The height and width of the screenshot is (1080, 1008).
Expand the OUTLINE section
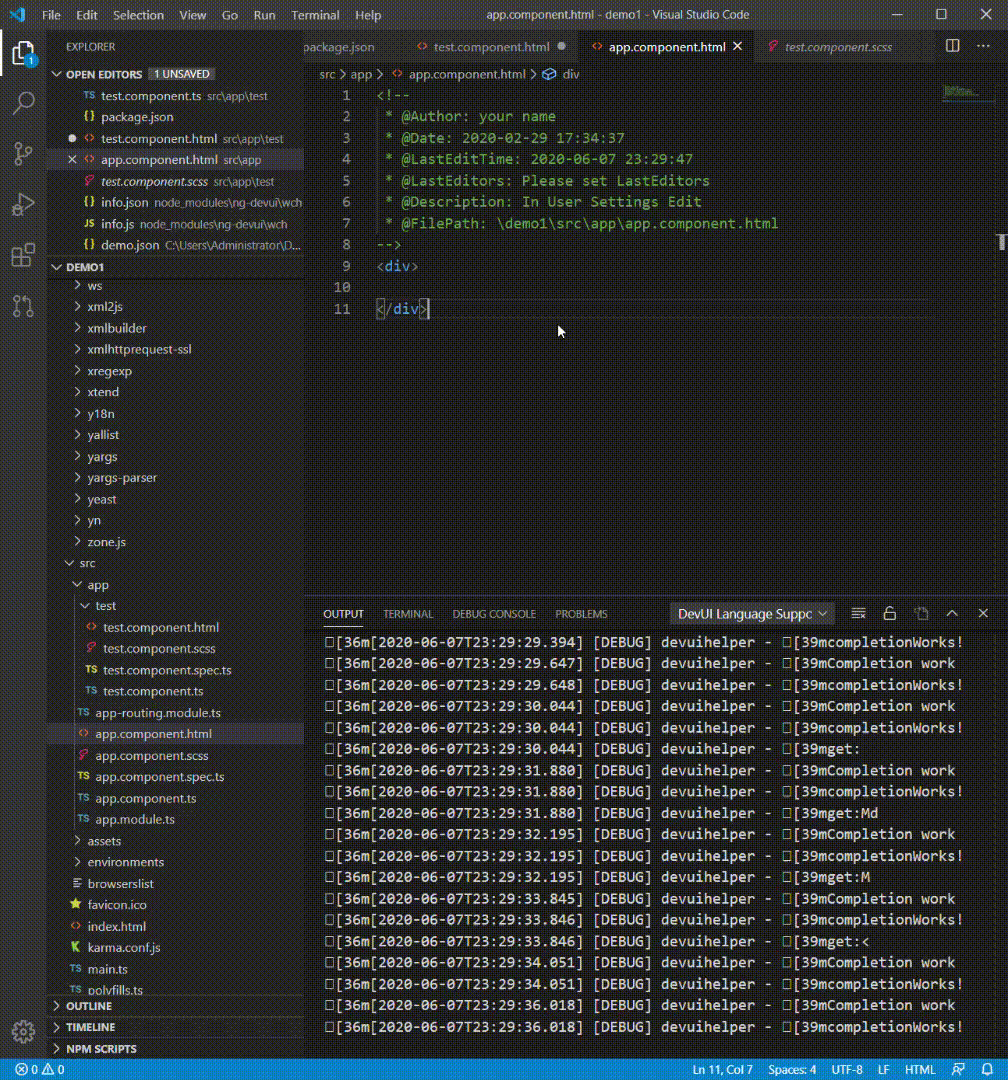coord(89,1006)
